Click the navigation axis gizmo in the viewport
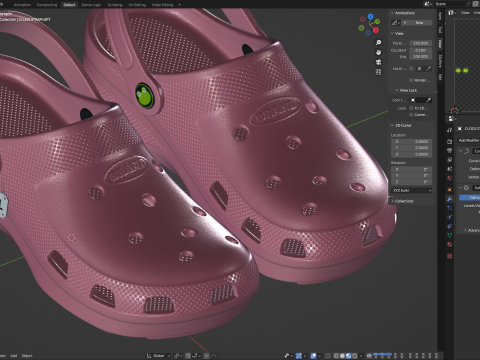This screenshot has width=480, height=360. coord(369,24)
